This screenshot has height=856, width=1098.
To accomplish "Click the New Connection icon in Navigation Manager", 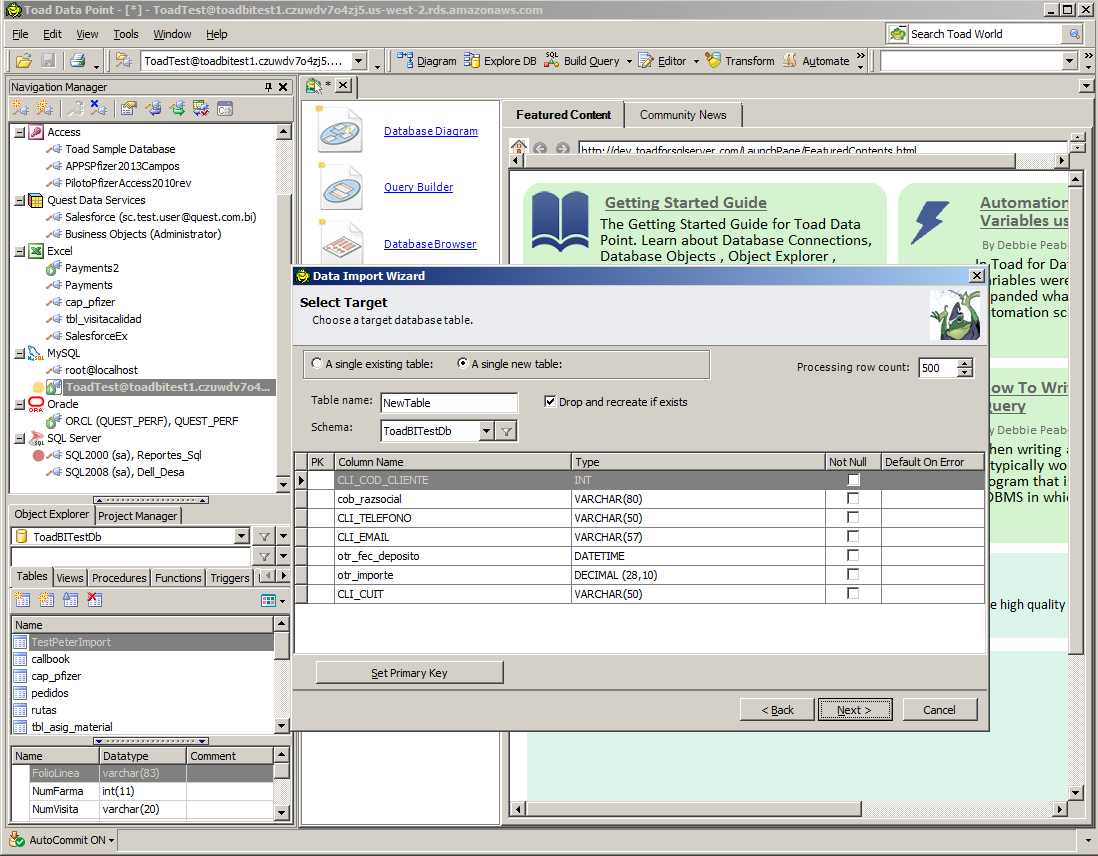I will [x=21, y=109].
